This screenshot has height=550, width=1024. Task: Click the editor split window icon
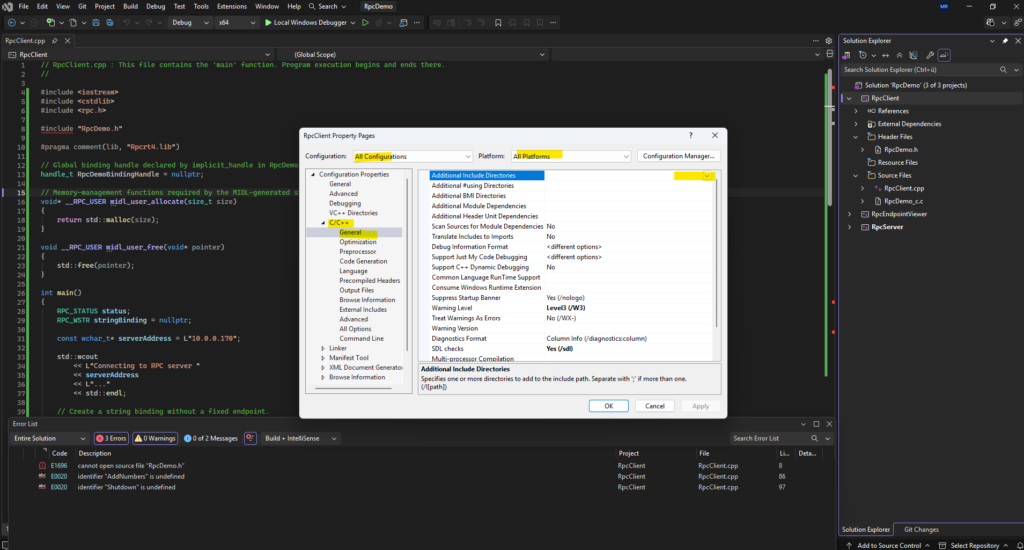point(829,54)
